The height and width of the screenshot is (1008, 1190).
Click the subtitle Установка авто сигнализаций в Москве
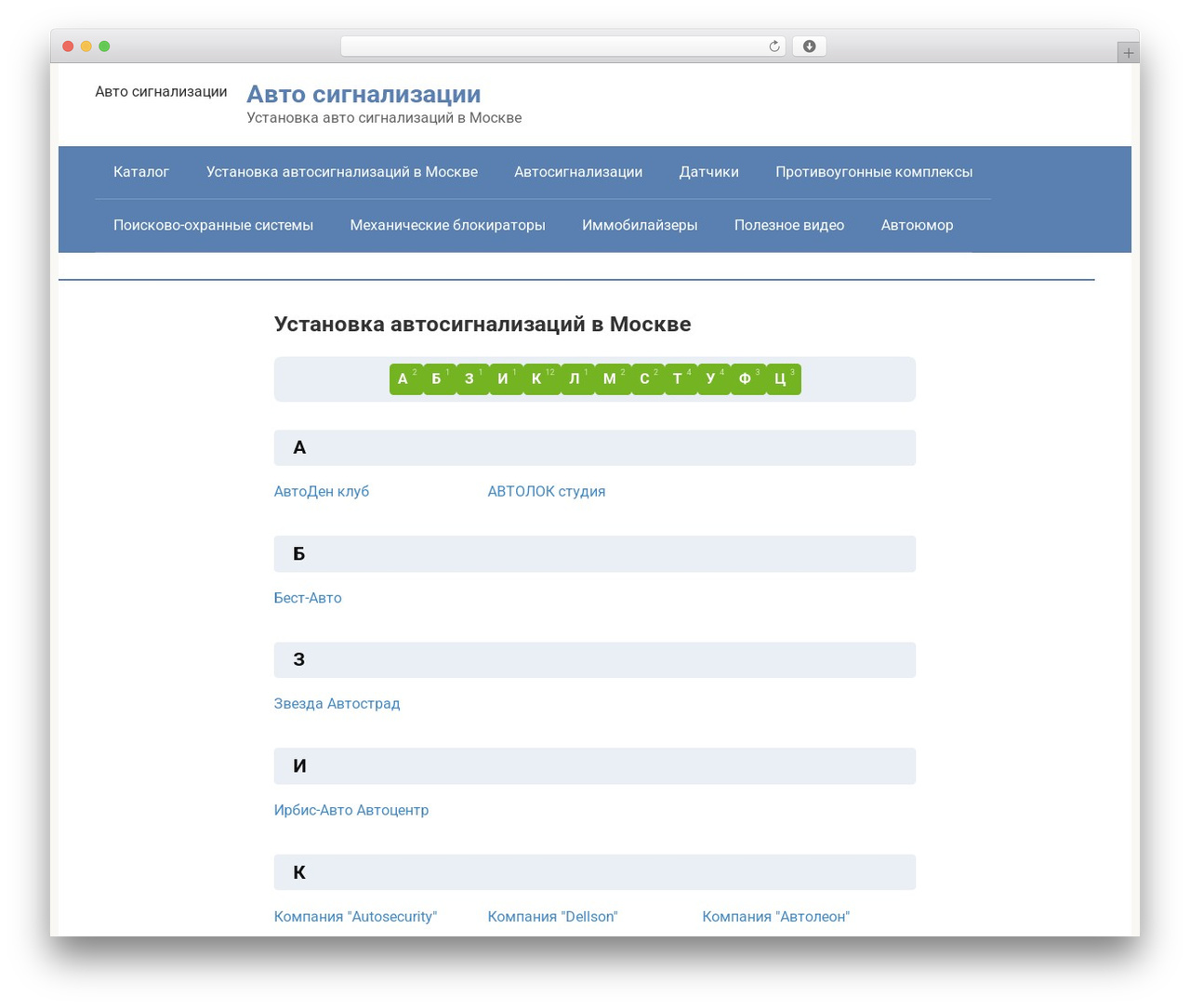384,118
